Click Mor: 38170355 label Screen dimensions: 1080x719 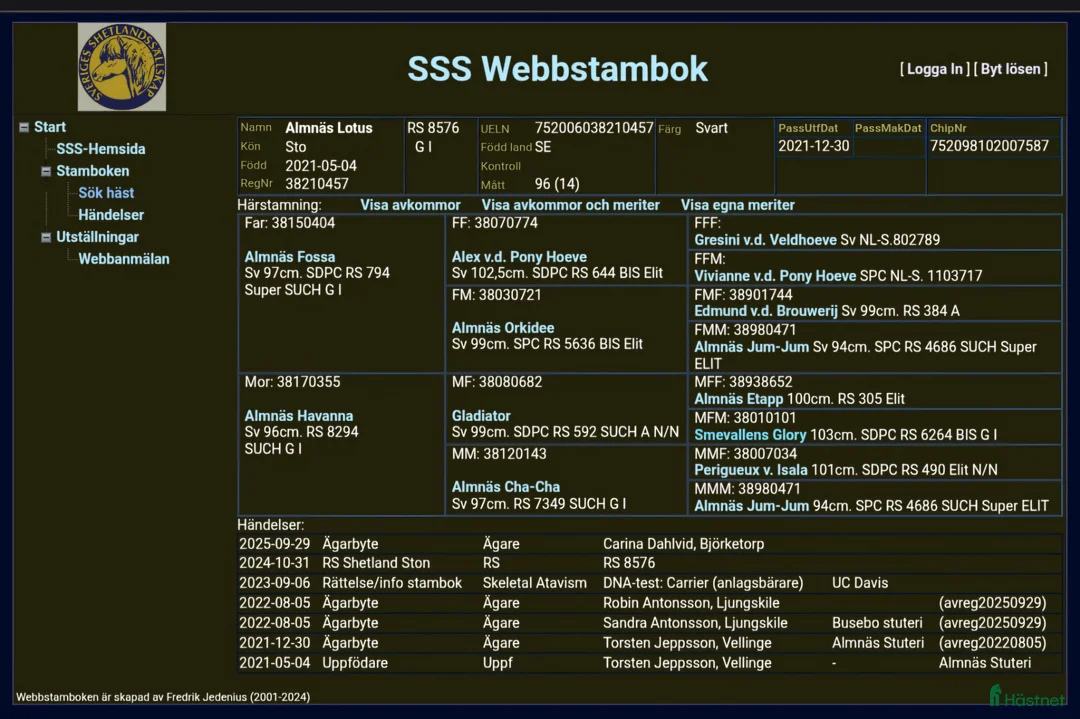[x=292, y=382]
